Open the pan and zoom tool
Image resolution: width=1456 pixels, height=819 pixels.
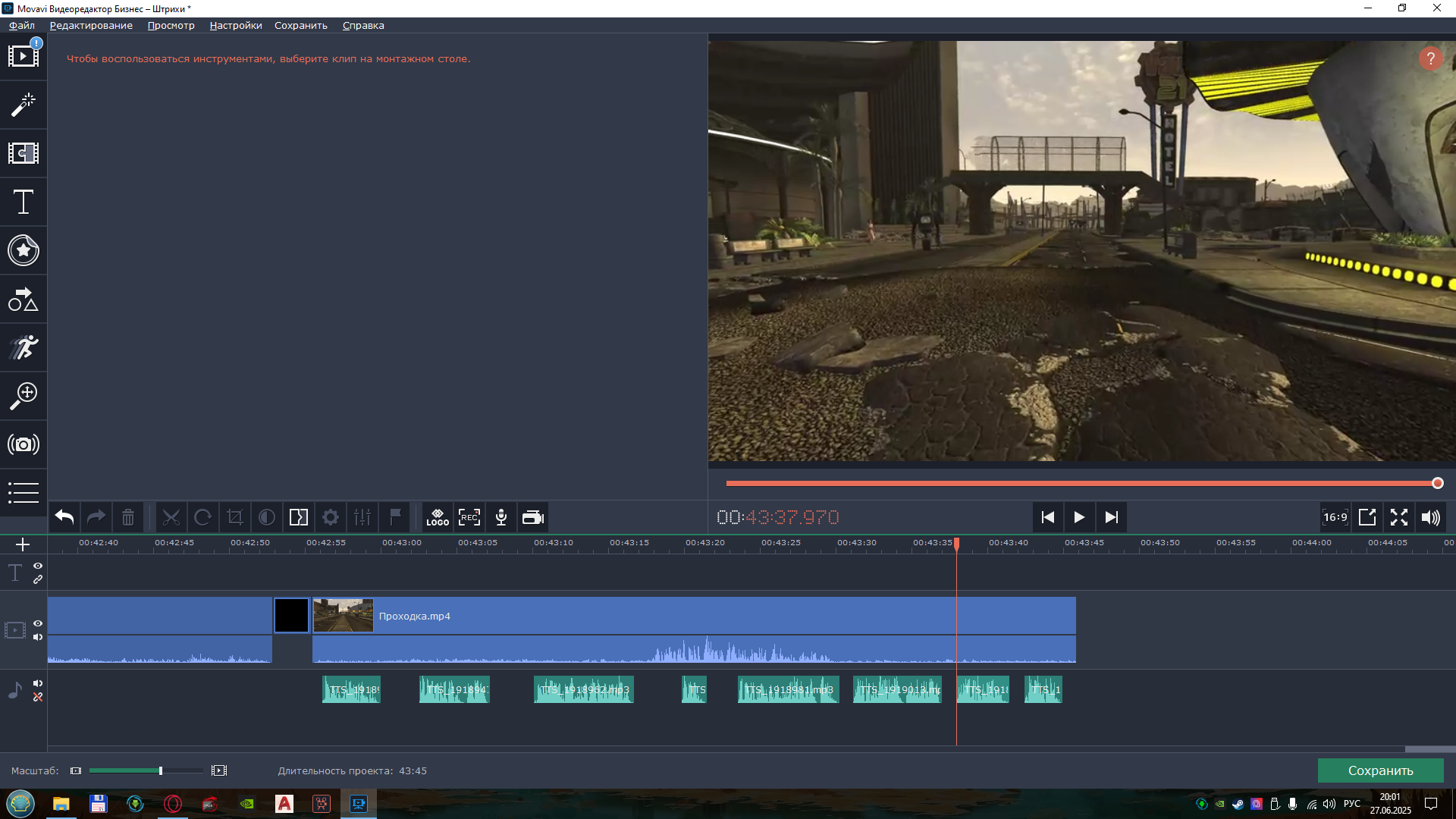point(24,396)
